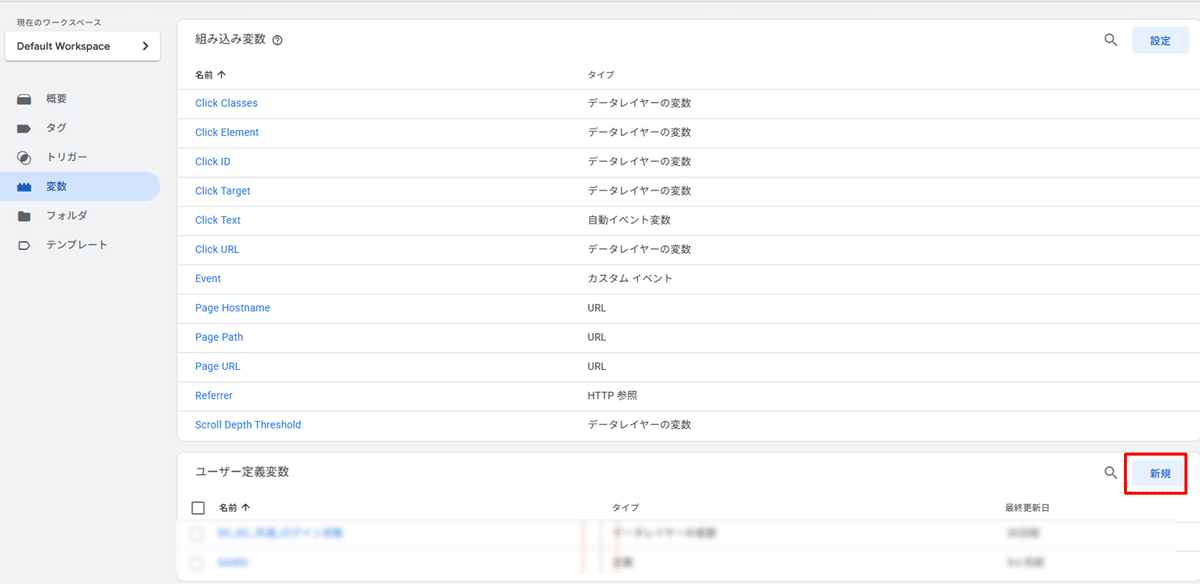This screenshot has width=1200, height=584.
Task: Open the Page Hostname variable
Action: 232,308
